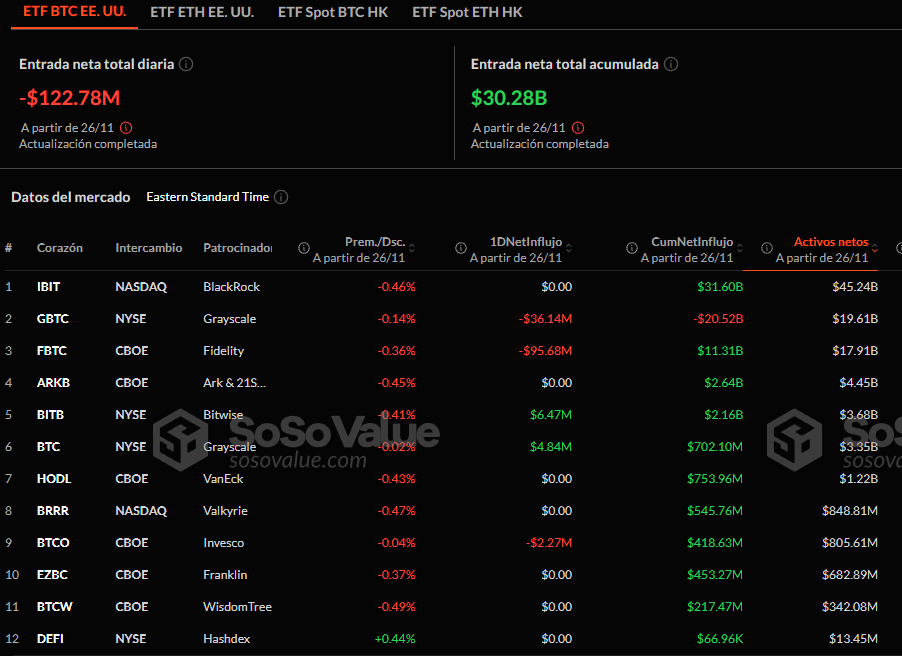Open GBTC ticker link
This screenshot has height=656, width=902.
(51, 319)
